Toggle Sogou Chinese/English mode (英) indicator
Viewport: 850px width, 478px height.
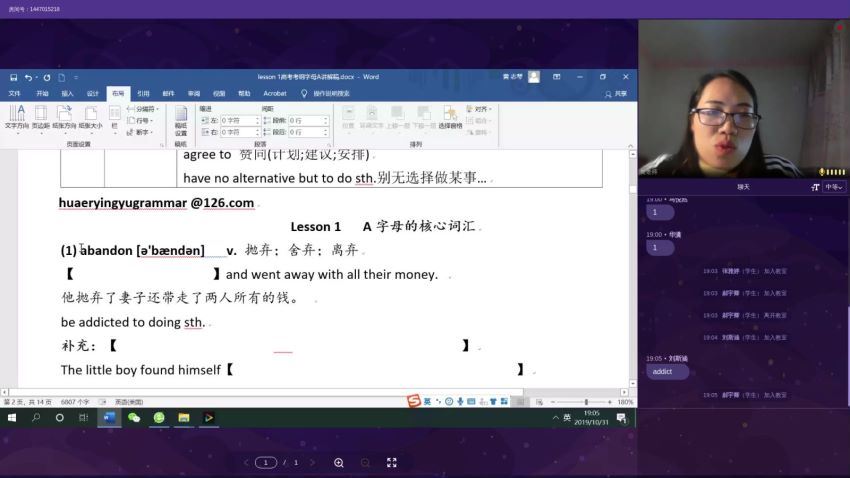click(x=427, y=402)
